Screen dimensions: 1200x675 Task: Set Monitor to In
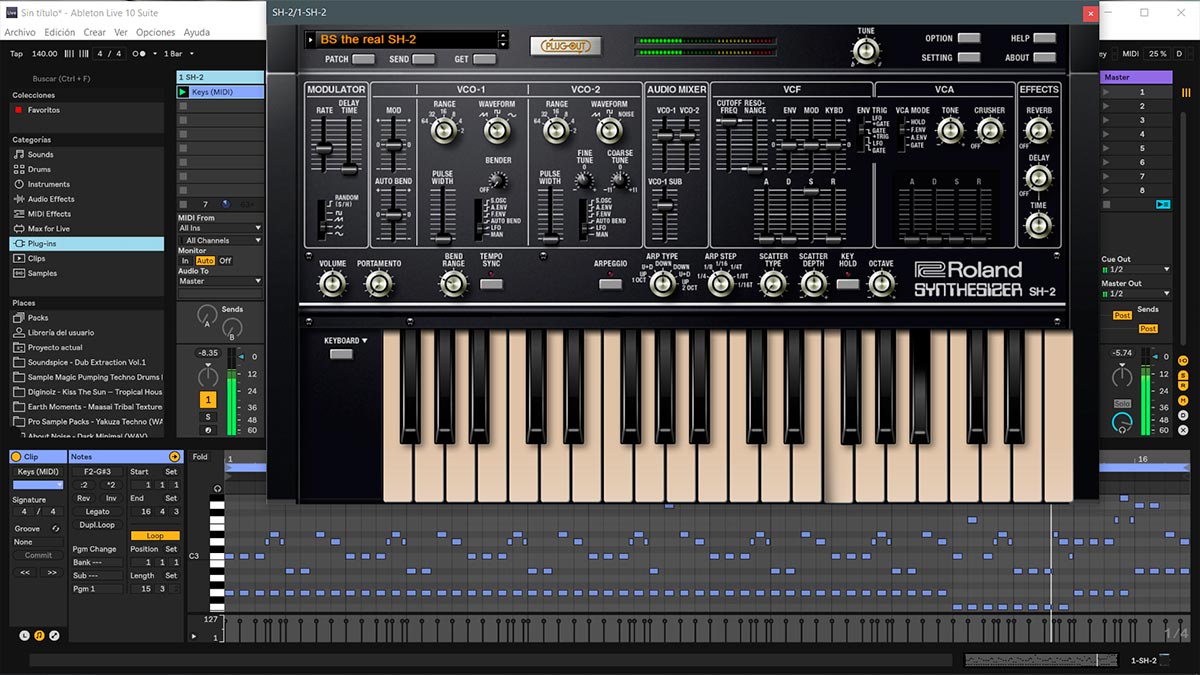tap(185, 261)
